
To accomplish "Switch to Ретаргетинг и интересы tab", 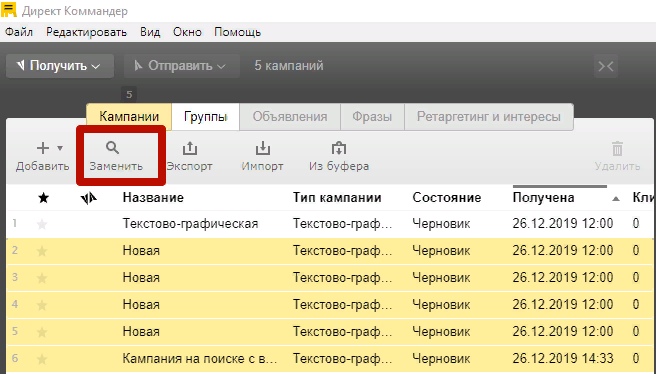I will click(x=489, y=116).
